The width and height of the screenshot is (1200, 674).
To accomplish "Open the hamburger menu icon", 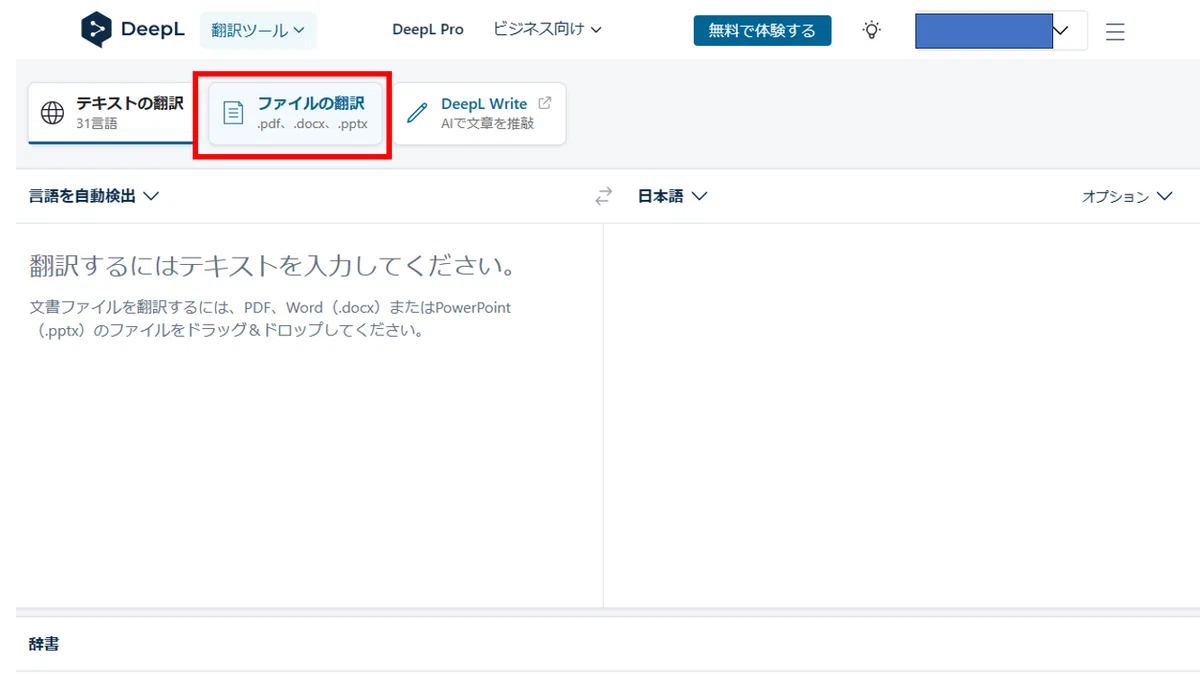I will click(1115, 32).
